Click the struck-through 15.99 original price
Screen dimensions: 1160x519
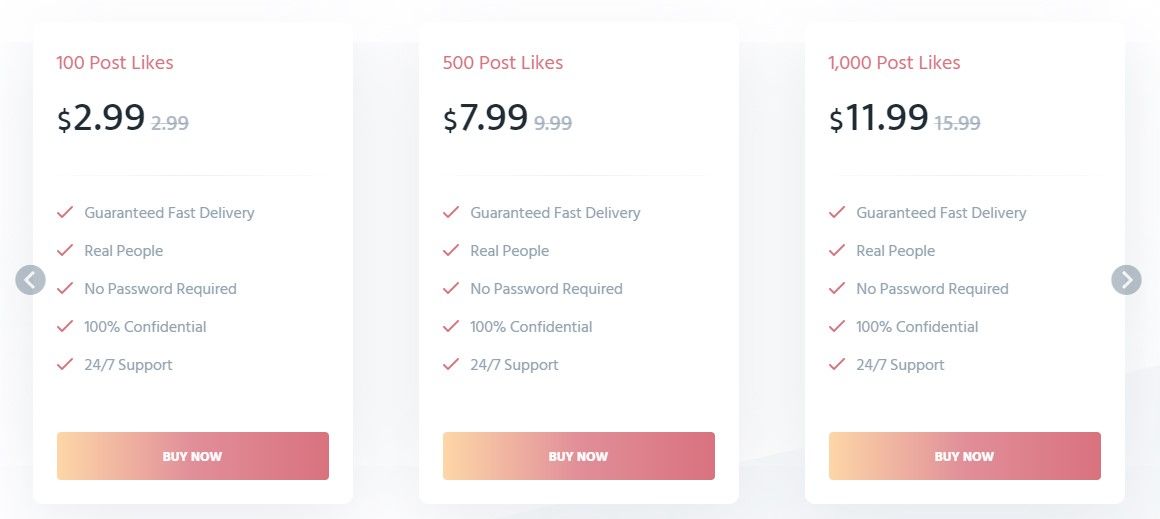(957, 123)
